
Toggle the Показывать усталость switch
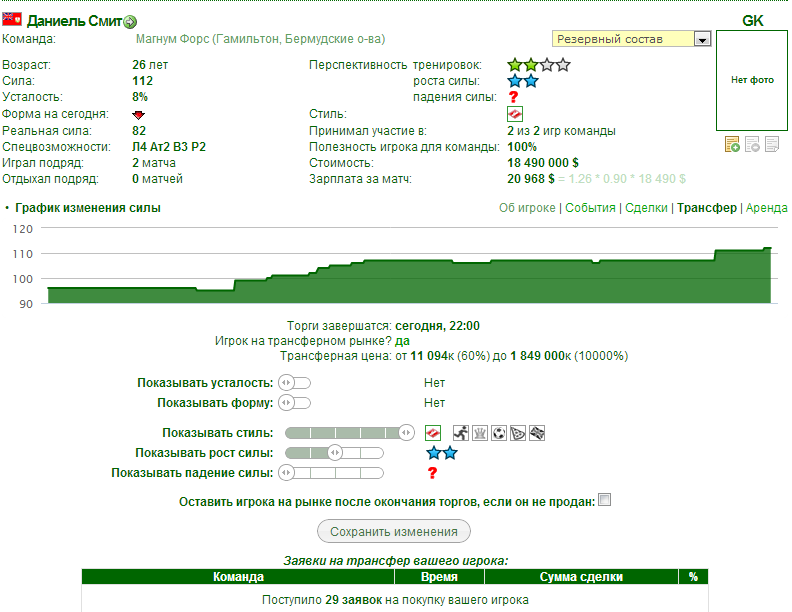pyautogui.click(x=294, y=383)
